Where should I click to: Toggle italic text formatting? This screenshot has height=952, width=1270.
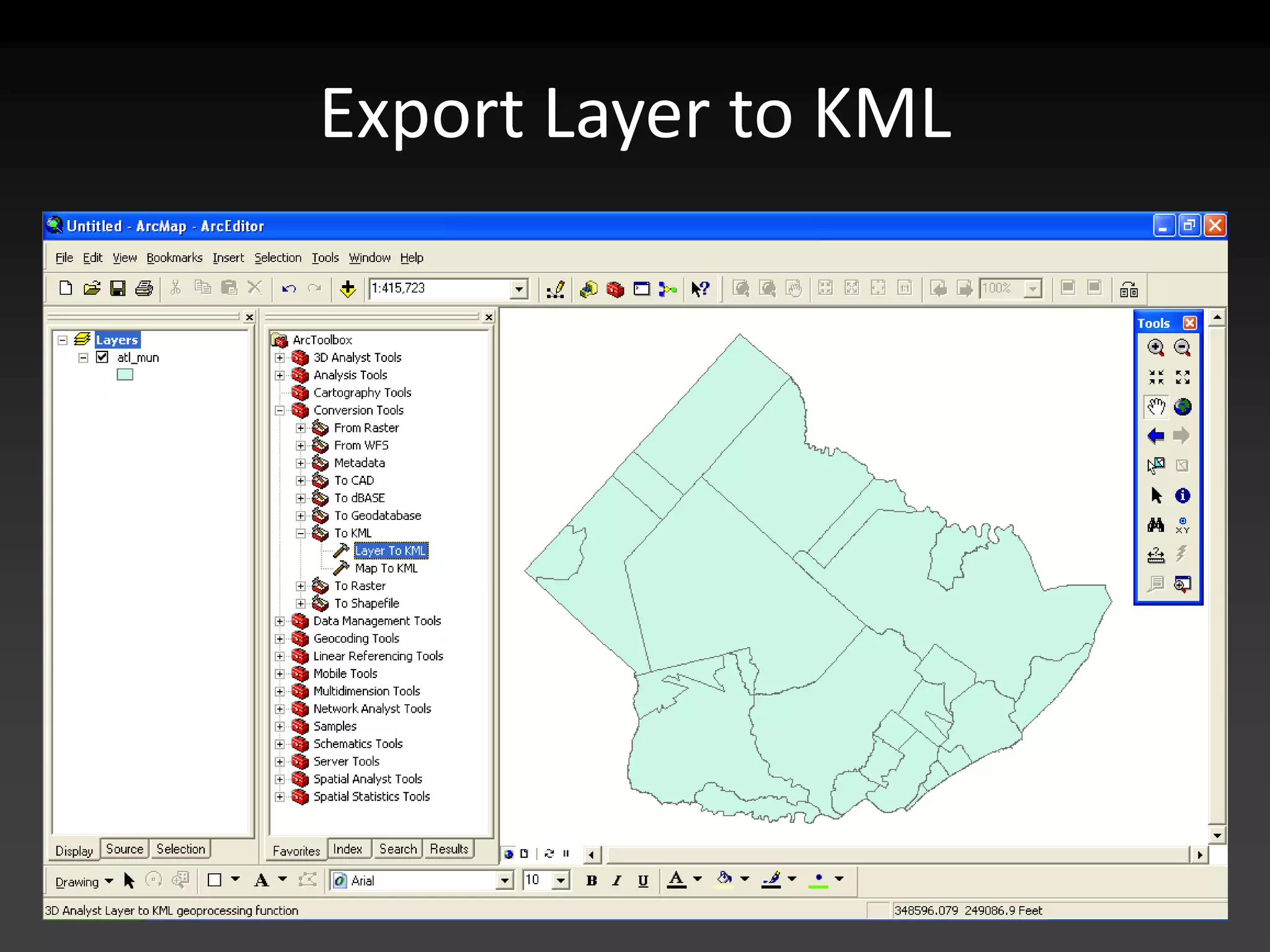(617, 881)
